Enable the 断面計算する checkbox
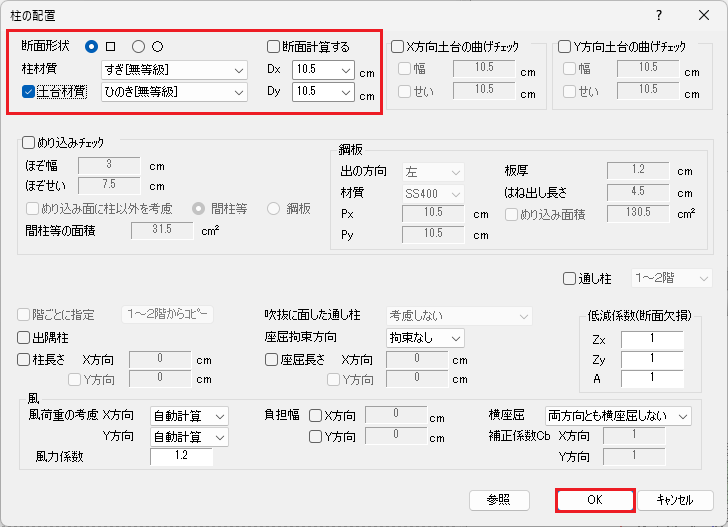The width and height of the screenshot is (728, 527). click(x=274, y=46)
